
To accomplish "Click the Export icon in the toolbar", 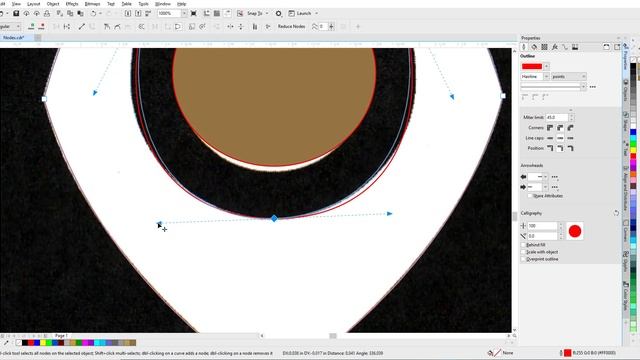I will (138, 13).
